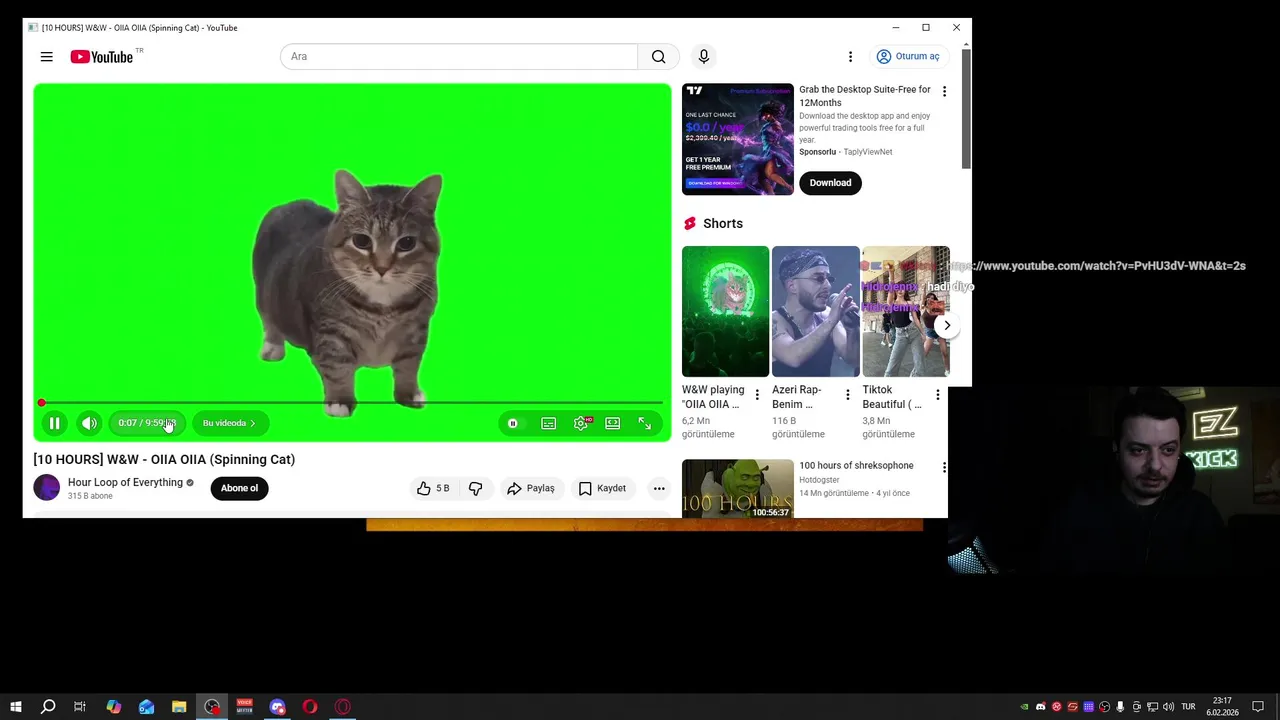This screenshot has width=1280, height=720.
Task: Open the Grab the Desktop Suite ad title
Action: pyautogui.click(x=865, y=96)
